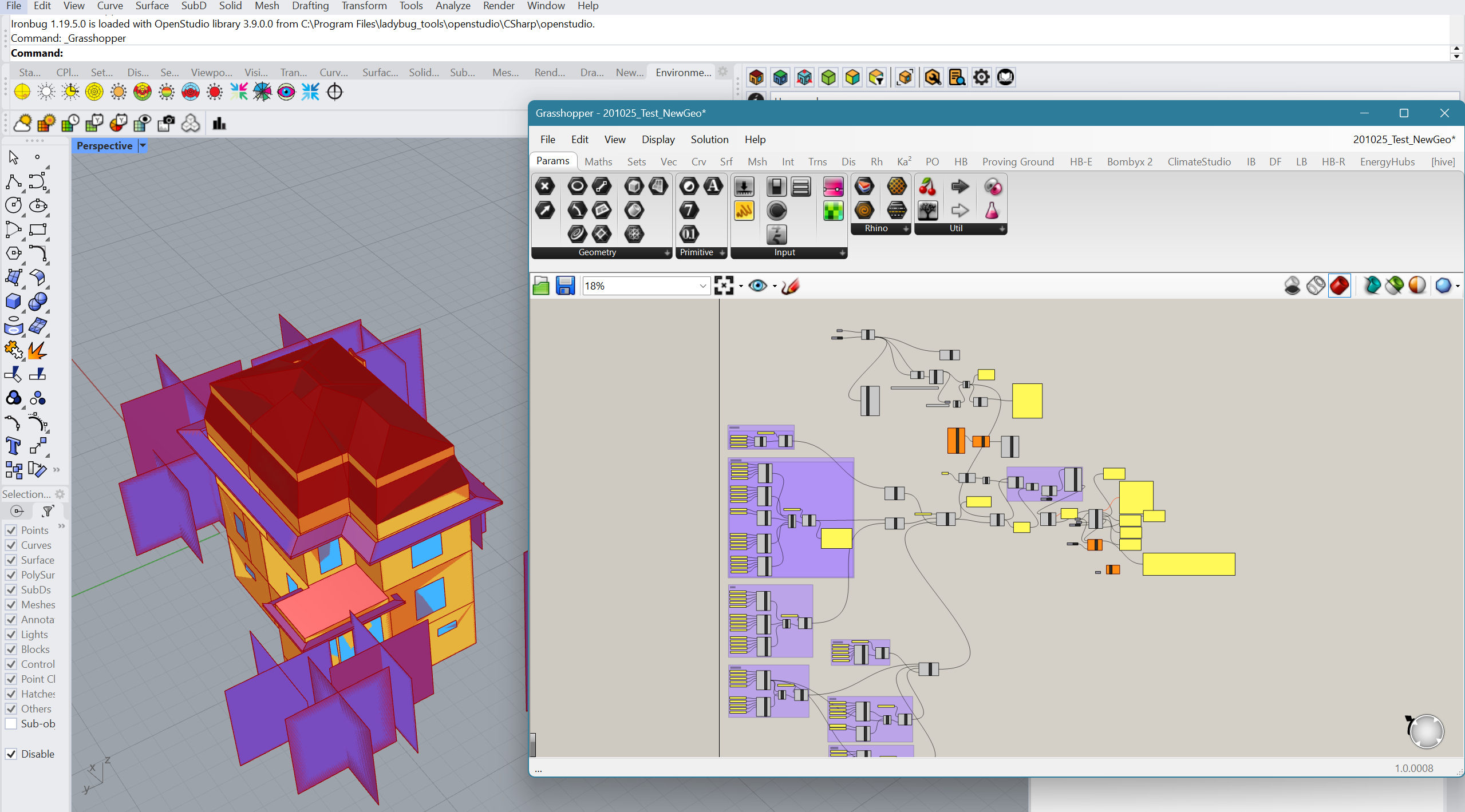Enable the Sub-ob selection filter checkbox
The width and height of the screenshot is (1465, 812).
[11, 724]
